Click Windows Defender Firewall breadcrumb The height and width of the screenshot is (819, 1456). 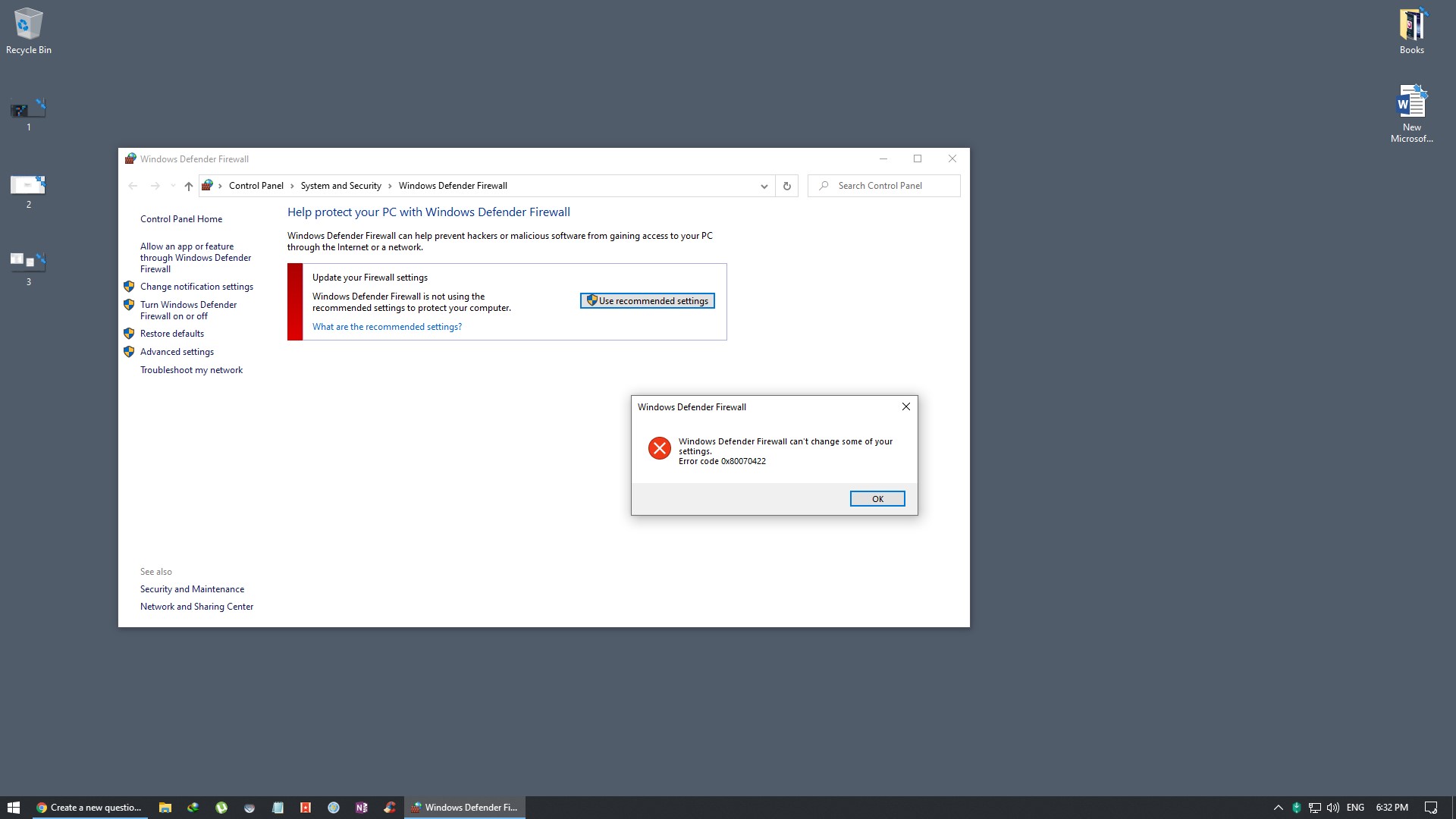(453, 186)
